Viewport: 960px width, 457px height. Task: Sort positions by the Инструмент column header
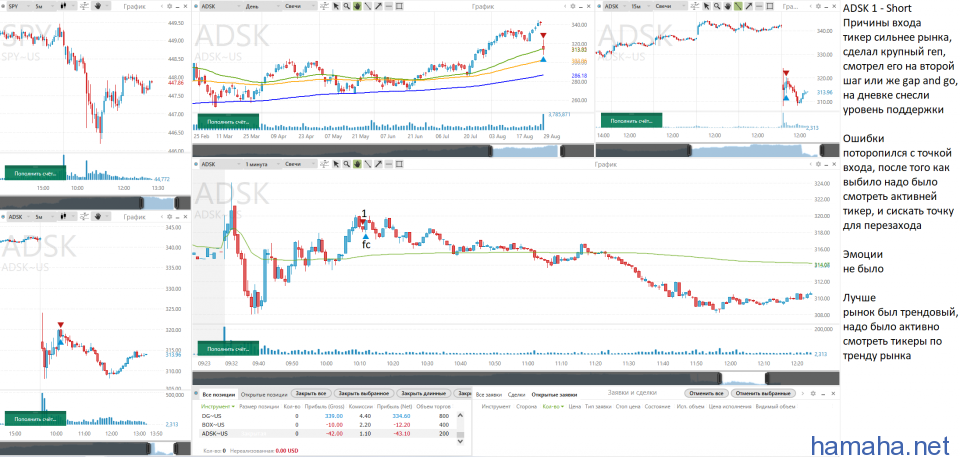(x=218, y=406)
